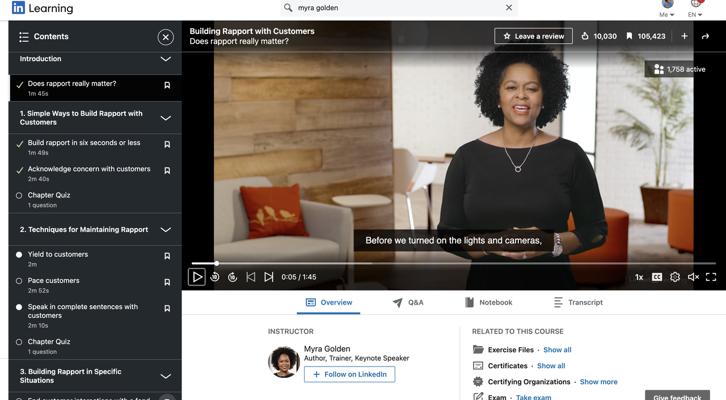Skip forward 10 seconds in video
The height and width of the screenshot is (400, 726).
coord(233,277)
